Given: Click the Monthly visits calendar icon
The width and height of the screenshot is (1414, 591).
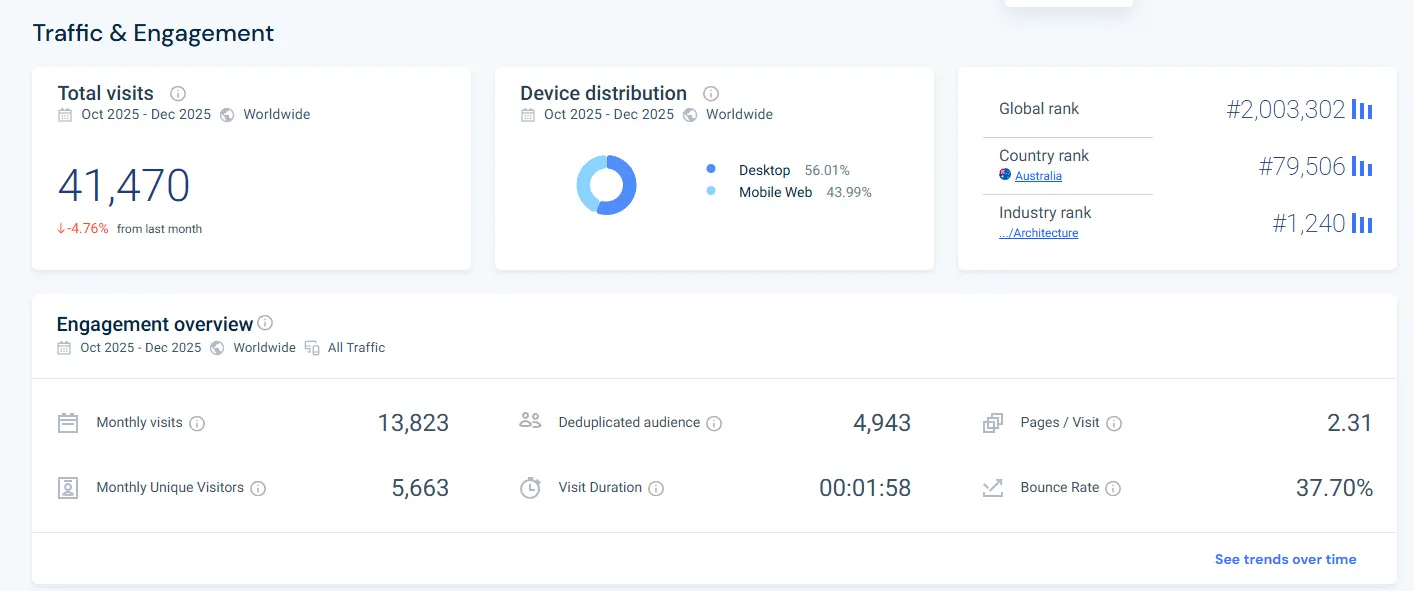Looking at the screenshot, I should [67, 422].
